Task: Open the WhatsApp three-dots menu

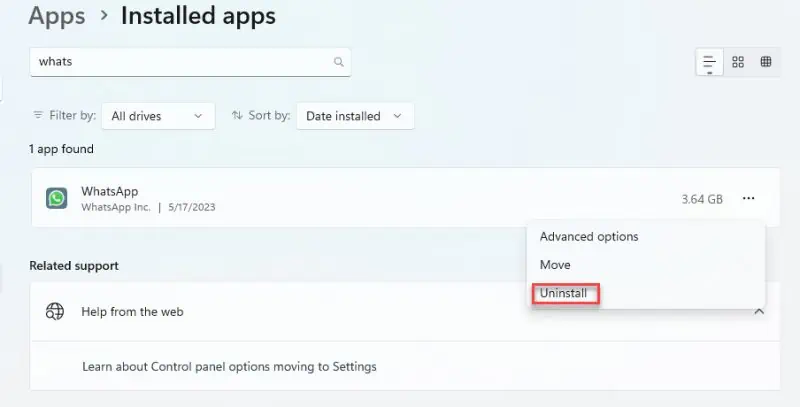Action: [748, 198]
